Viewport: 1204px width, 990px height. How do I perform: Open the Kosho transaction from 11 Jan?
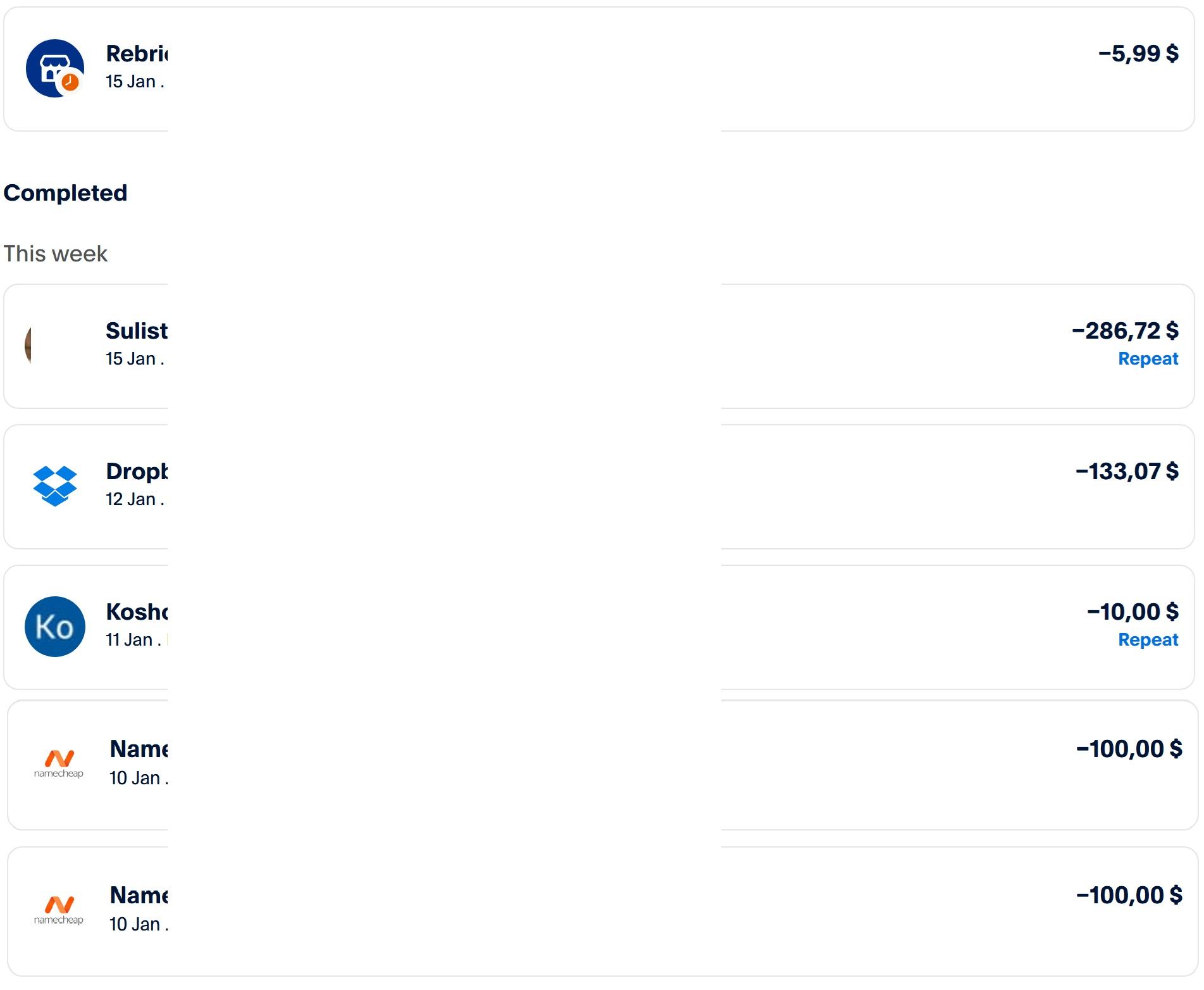136,613
